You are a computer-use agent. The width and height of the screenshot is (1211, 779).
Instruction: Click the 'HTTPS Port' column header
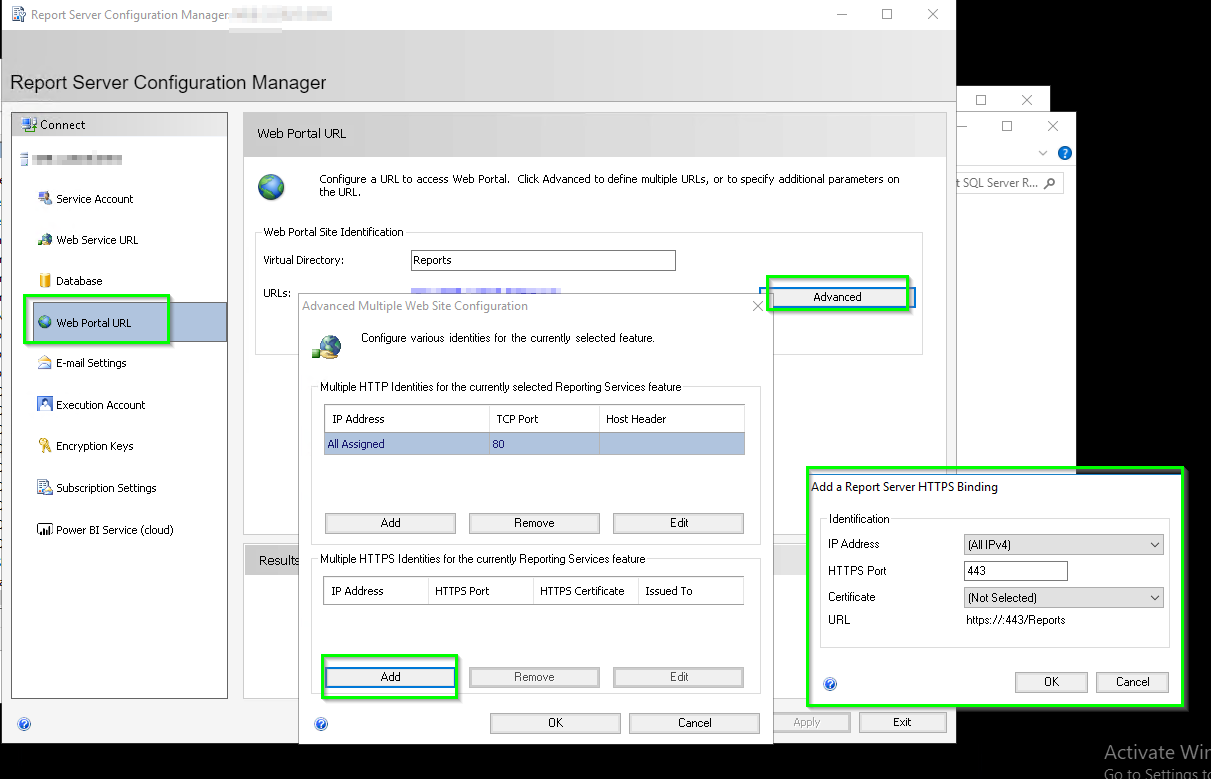(481, 591)
